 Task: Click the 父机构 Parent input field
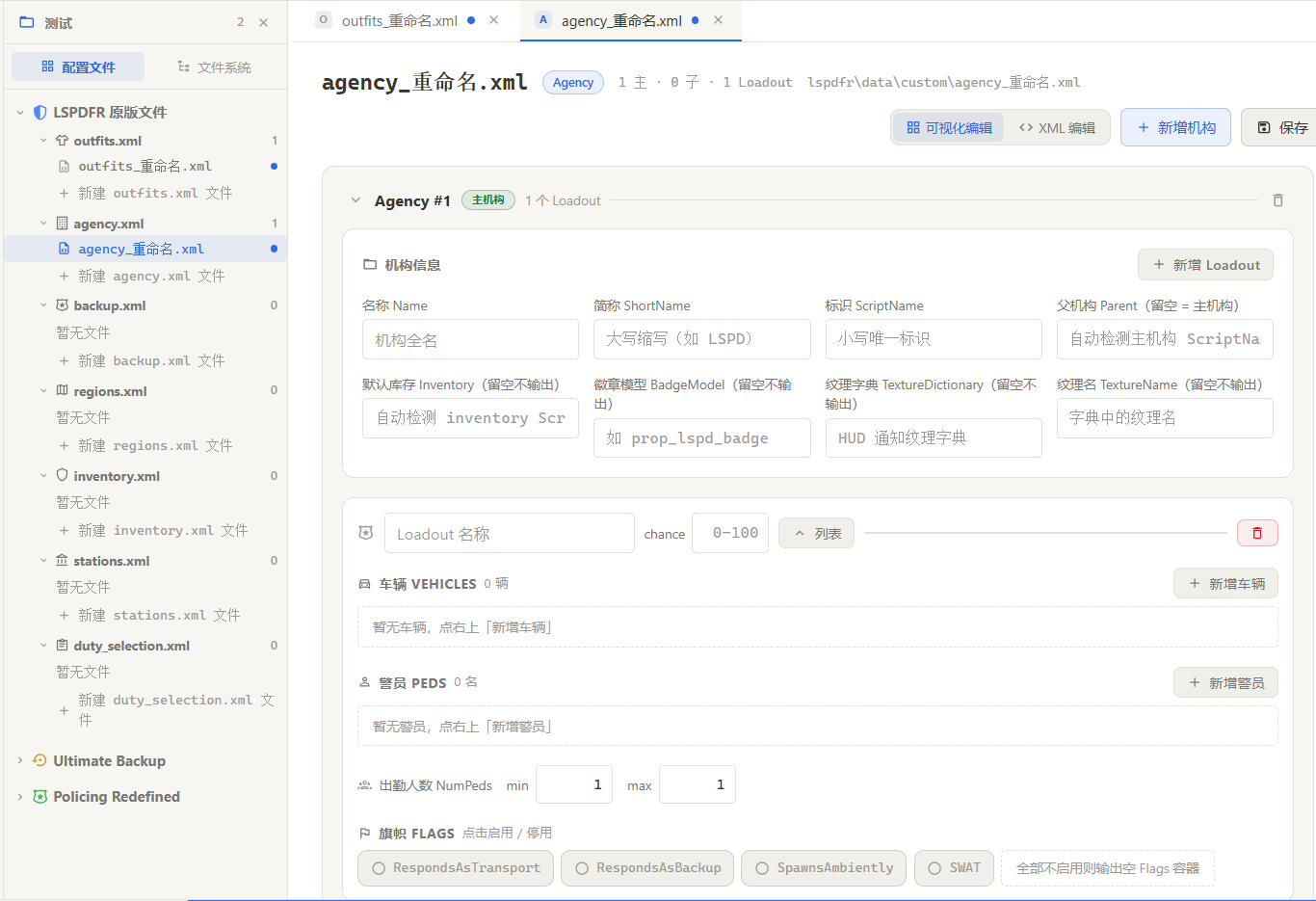coord(1165,339)
